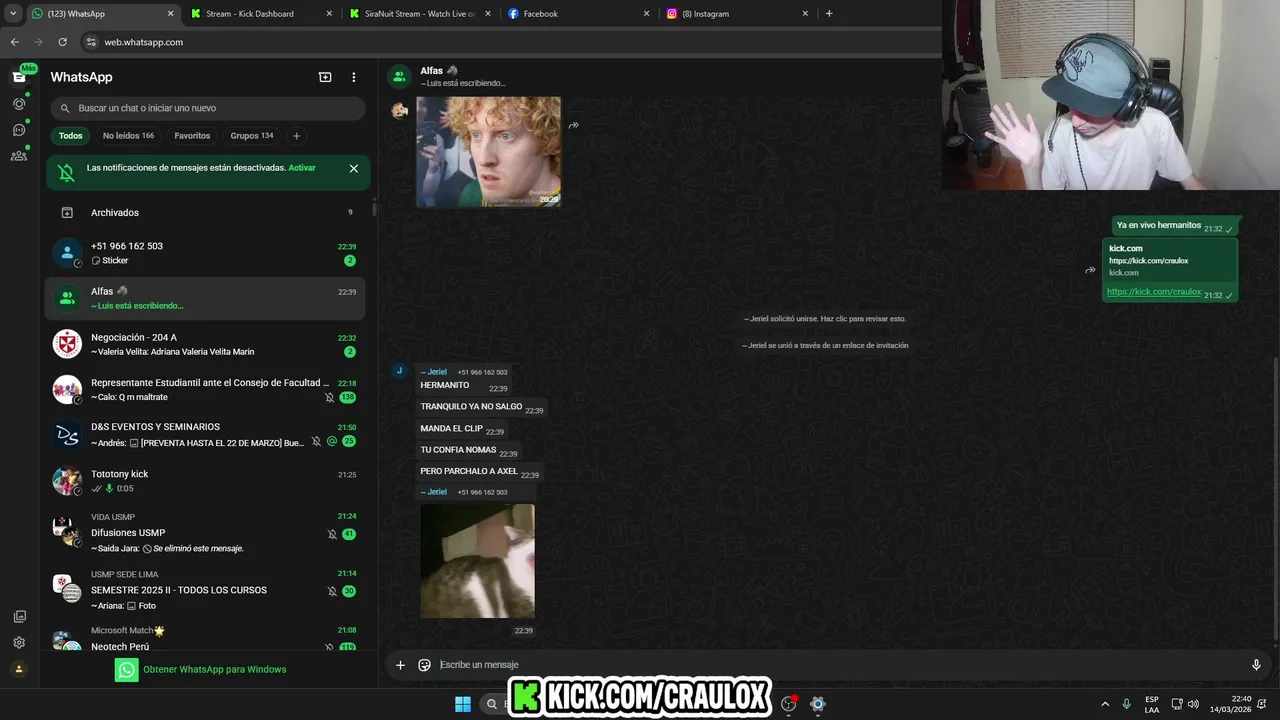
Task: Open the Difusiones USMP chat
Action: click(205, 532)
